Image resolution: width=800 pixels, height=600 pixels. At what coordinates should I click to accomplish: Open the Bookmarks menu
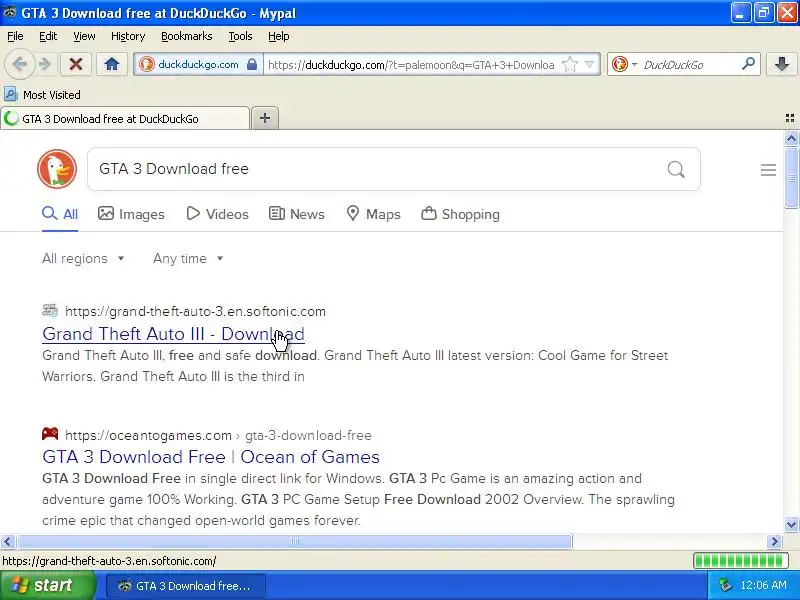coord(187,36)
